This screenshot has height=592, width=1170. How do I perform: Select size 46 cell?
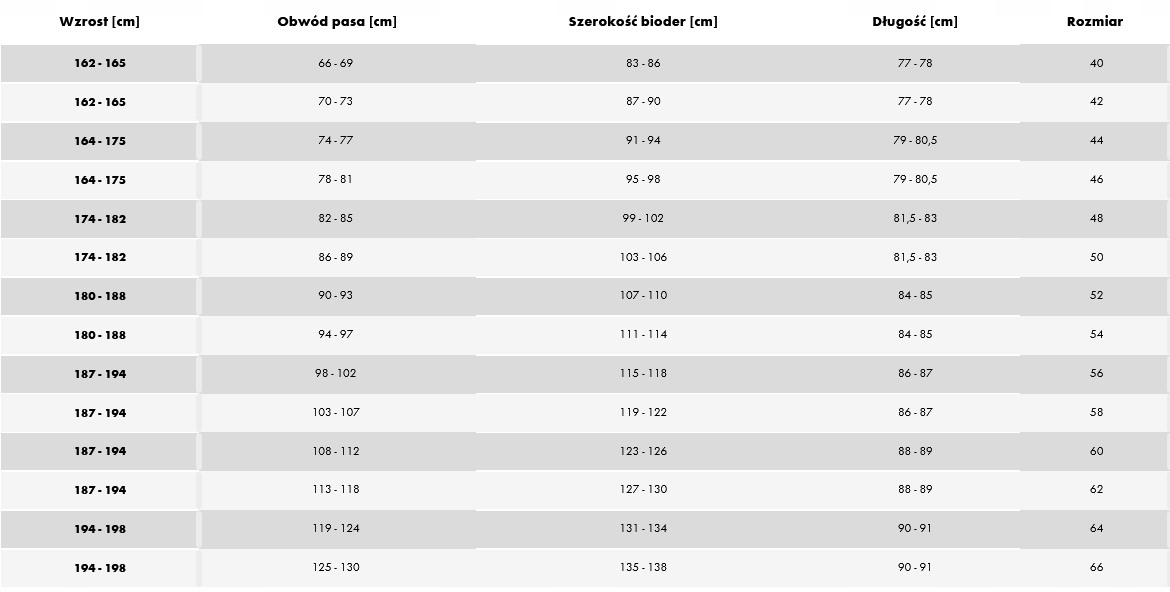(x=1097, y=180)
